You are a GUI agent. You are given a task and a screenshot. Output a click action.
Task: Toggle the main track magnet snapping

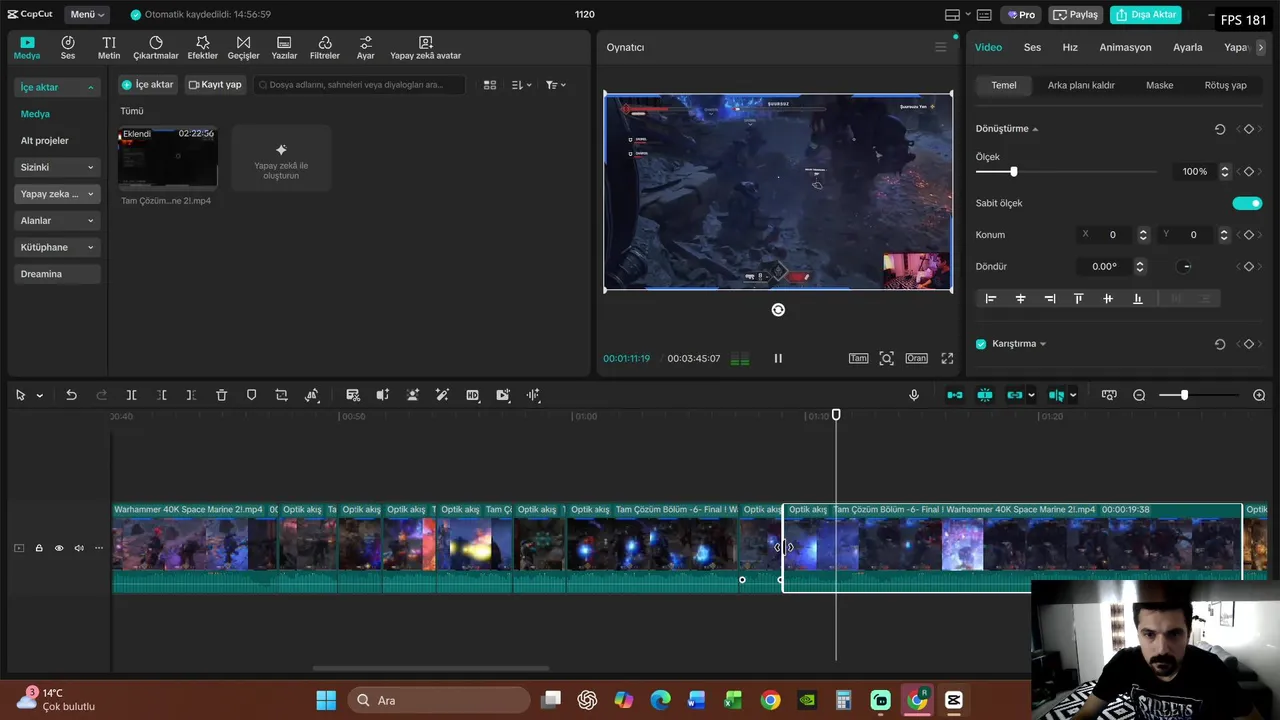955,395
